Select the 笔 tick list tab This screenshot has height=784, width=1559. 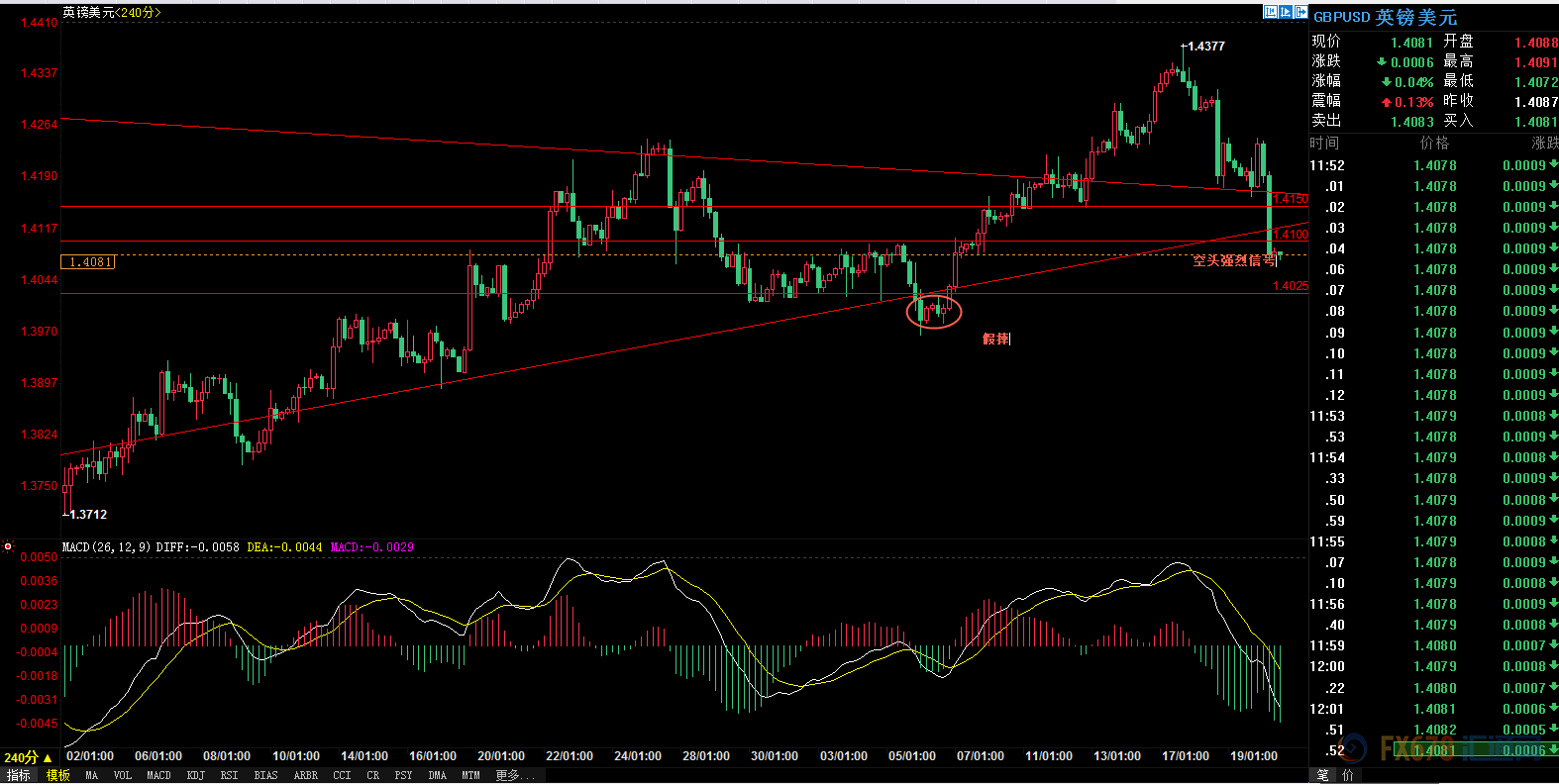pyautogui.click(x=1323, y=775)
